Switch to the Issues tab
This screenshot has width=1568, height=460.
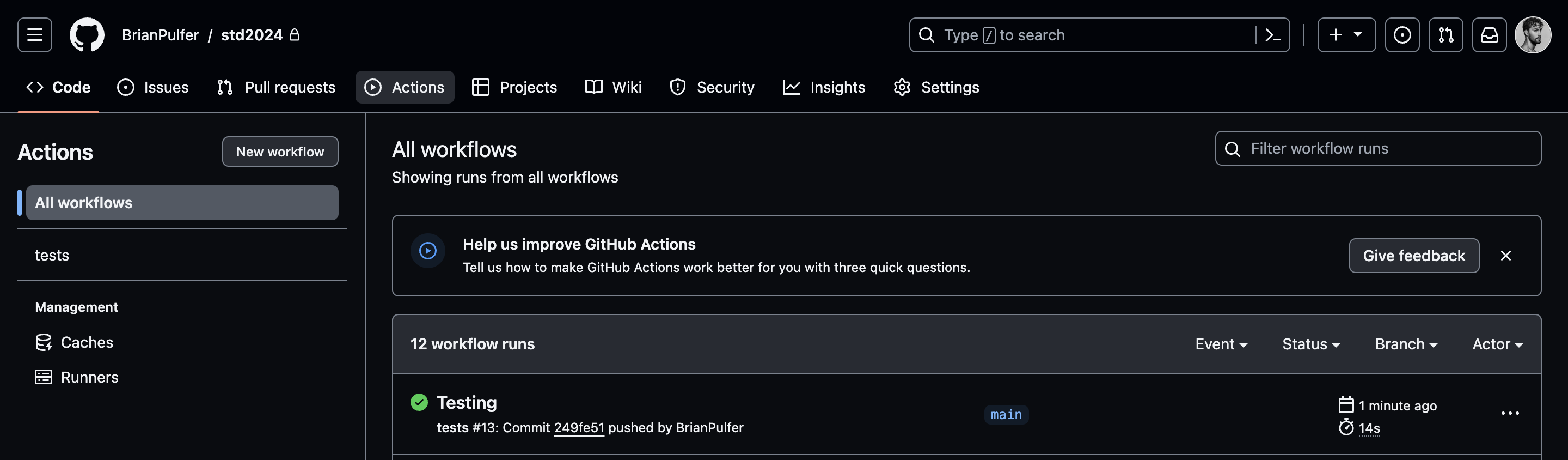point(153,87)
